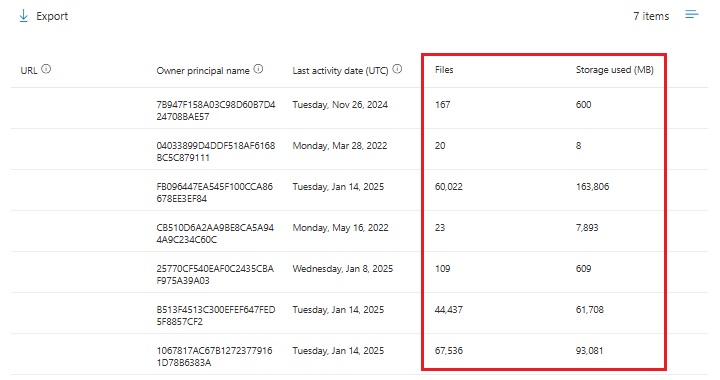Click the storage value 600

(x=584, y=105)
